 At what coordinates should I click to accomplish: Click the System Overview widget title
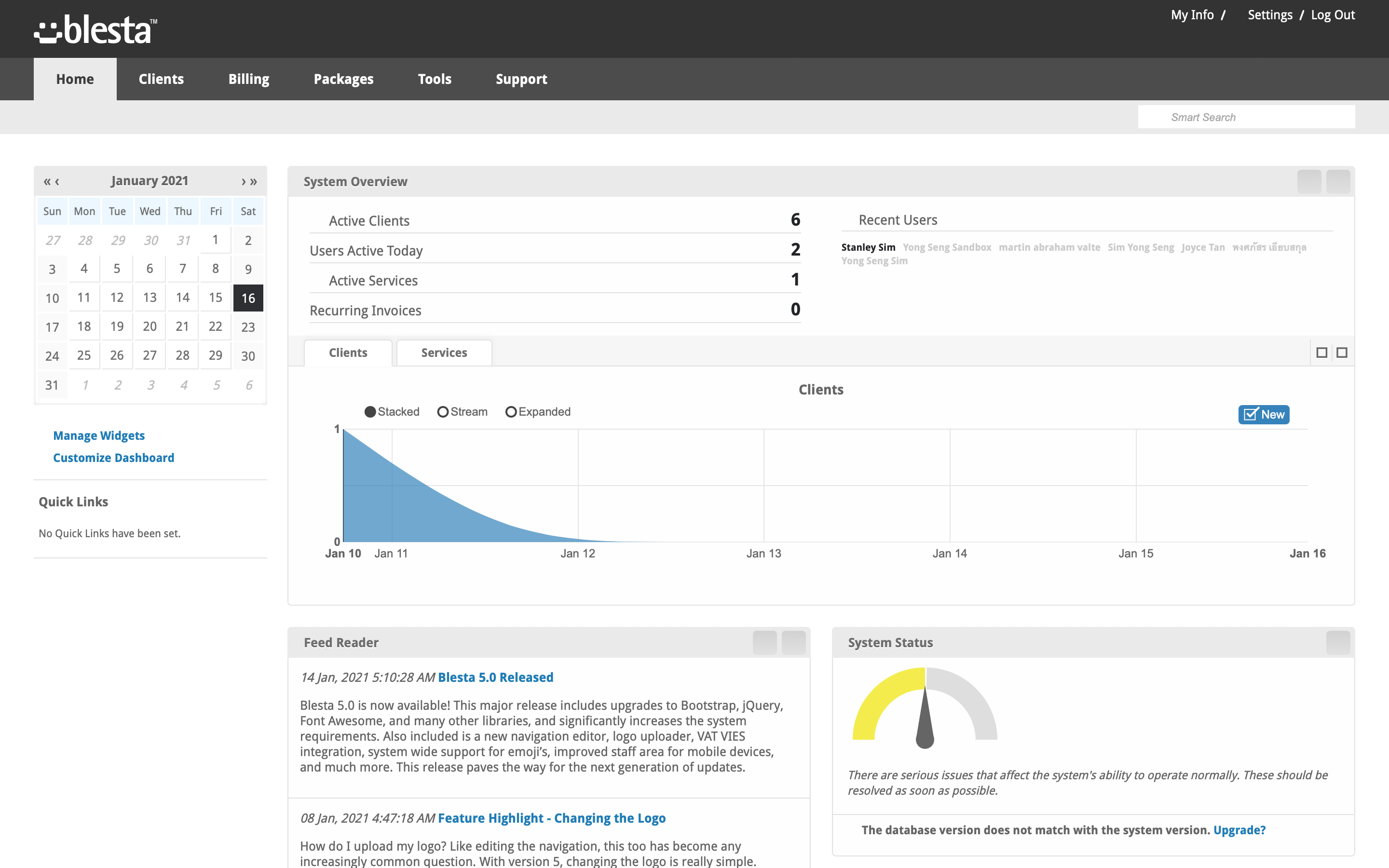click(x=355, y=182)
